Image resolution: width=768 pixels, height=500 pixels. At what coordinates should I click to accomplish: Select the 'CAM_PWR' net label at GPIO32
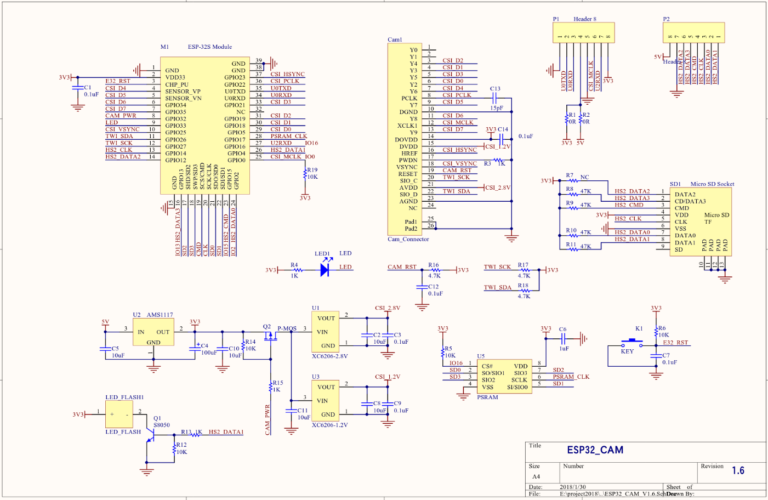click(121, 116)
